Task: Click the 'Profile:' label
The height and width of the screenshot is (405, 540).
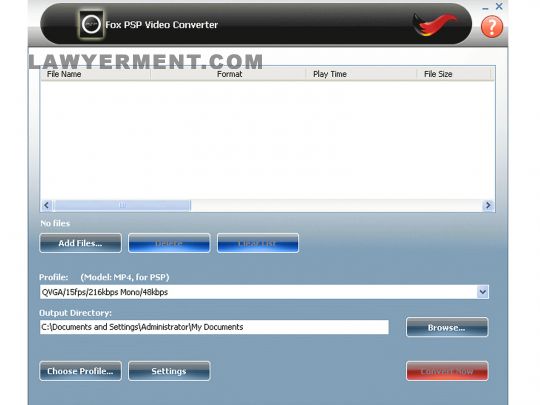Action: (53, 277)
